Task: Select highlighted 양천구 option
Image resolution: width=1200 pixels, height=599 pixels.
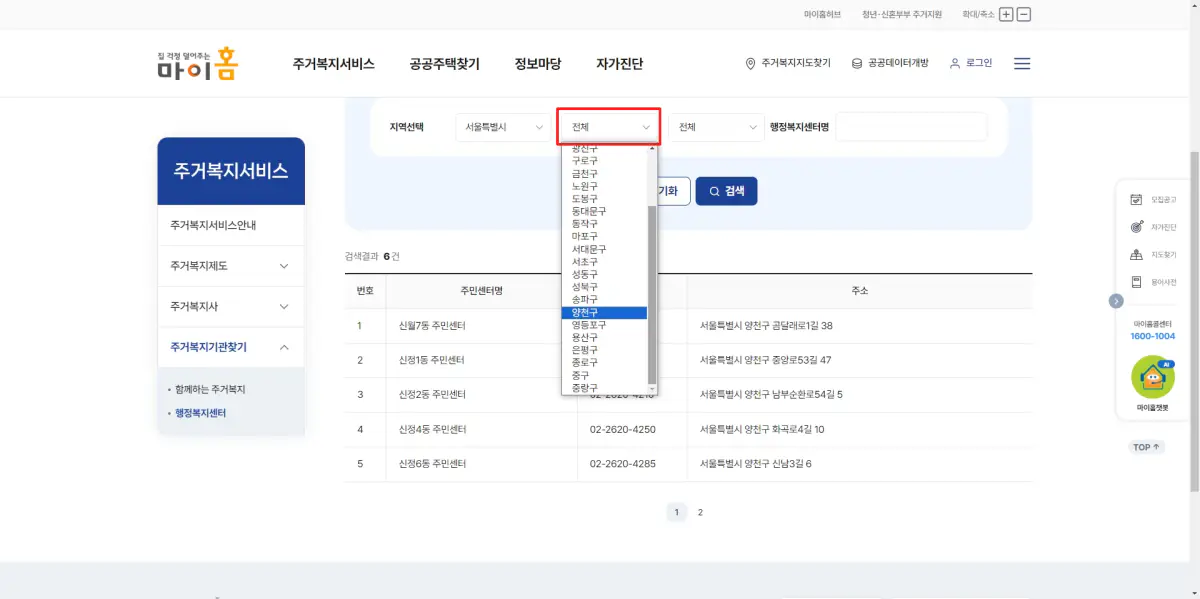Action: click(605, 312)
